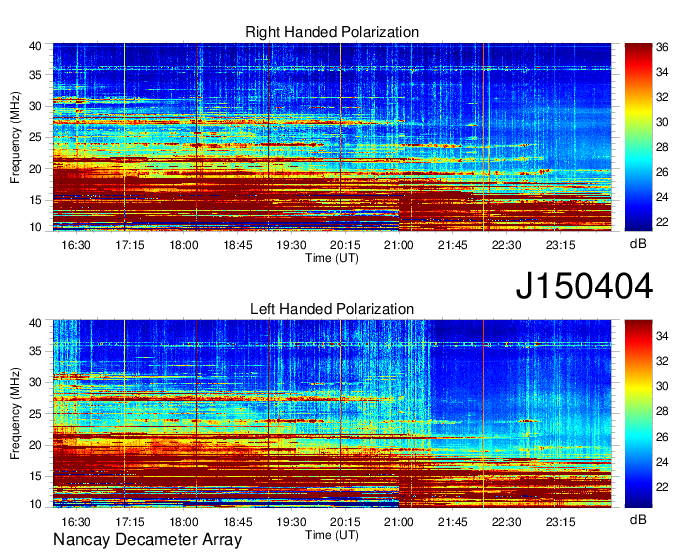
Task: Click the "dB" label under Right Handed colorbar
Action: click(638, 244)
